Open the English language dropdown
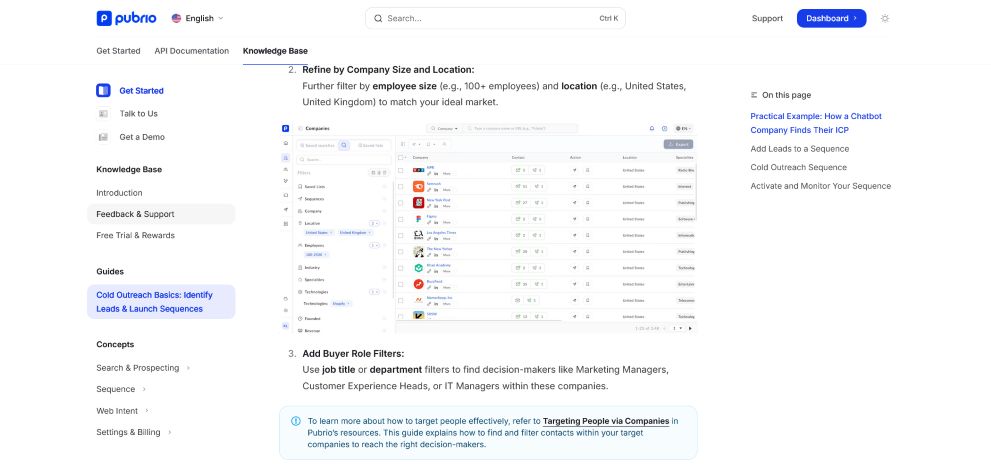Screen dimensions: 991x468 pyautogui.click(x=198, y=18)
